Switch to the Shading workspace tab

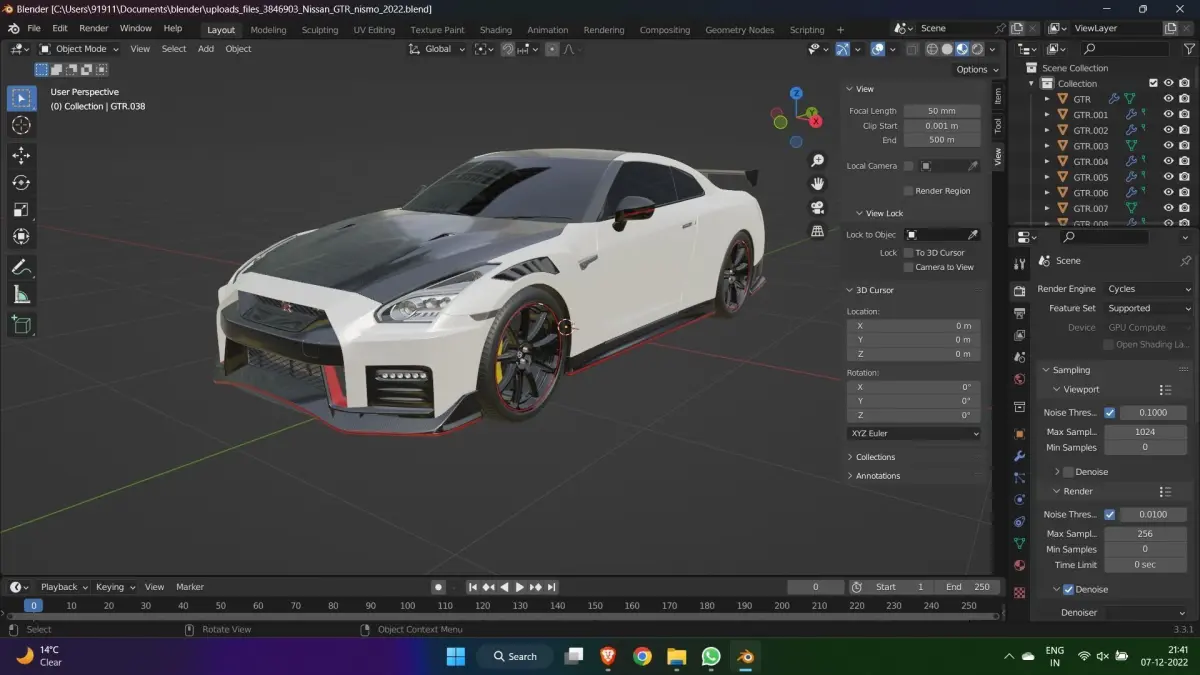point(496,30)
